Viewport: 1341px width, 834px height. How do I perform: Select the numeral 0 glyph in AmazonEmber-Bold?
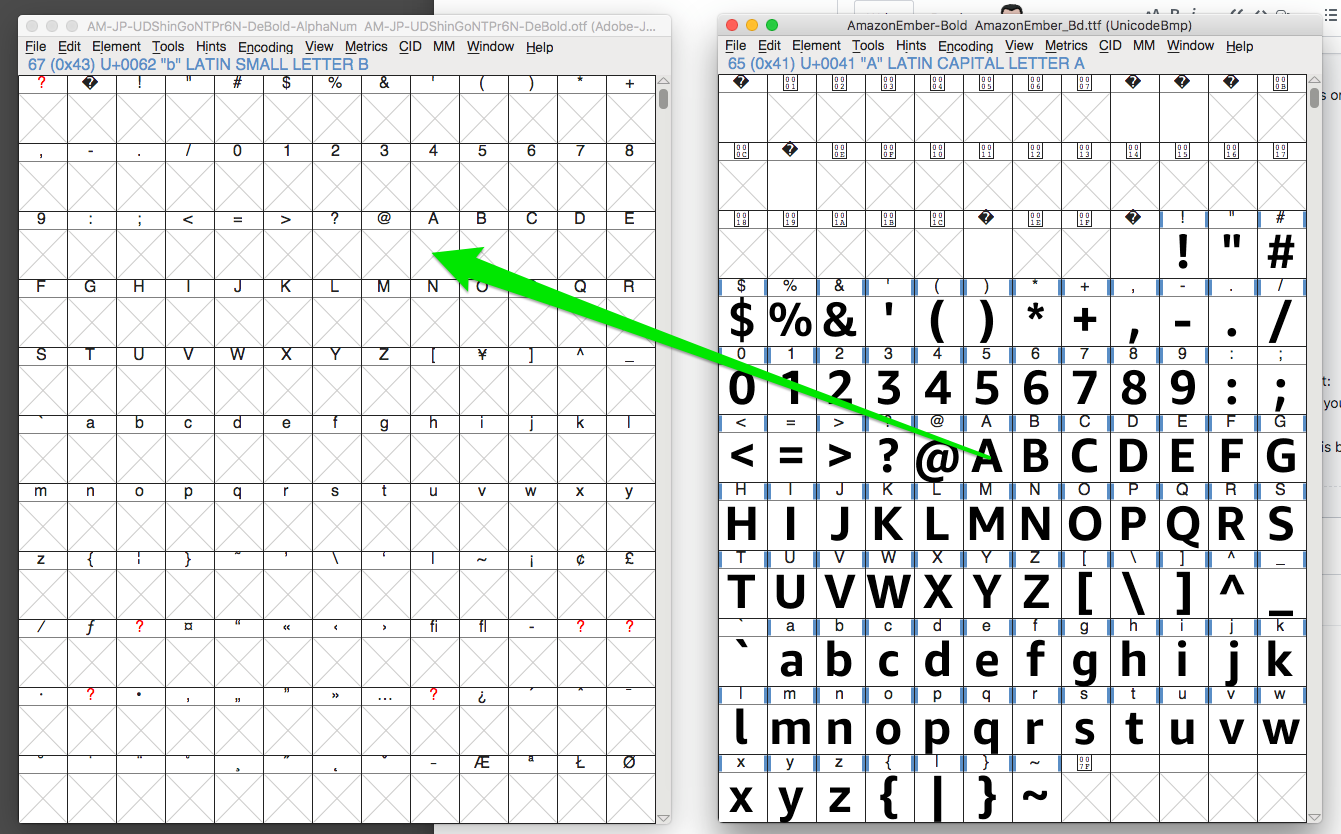[x=741, y=388]
